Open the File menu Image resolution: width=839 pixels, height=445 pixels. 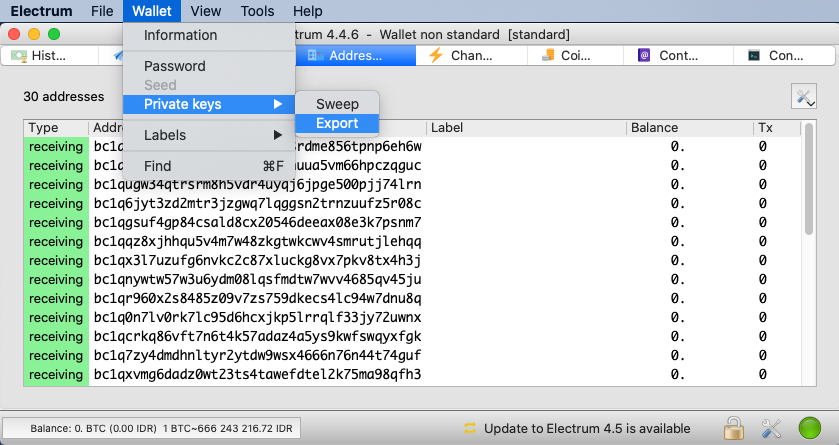(x=102, y=11)
